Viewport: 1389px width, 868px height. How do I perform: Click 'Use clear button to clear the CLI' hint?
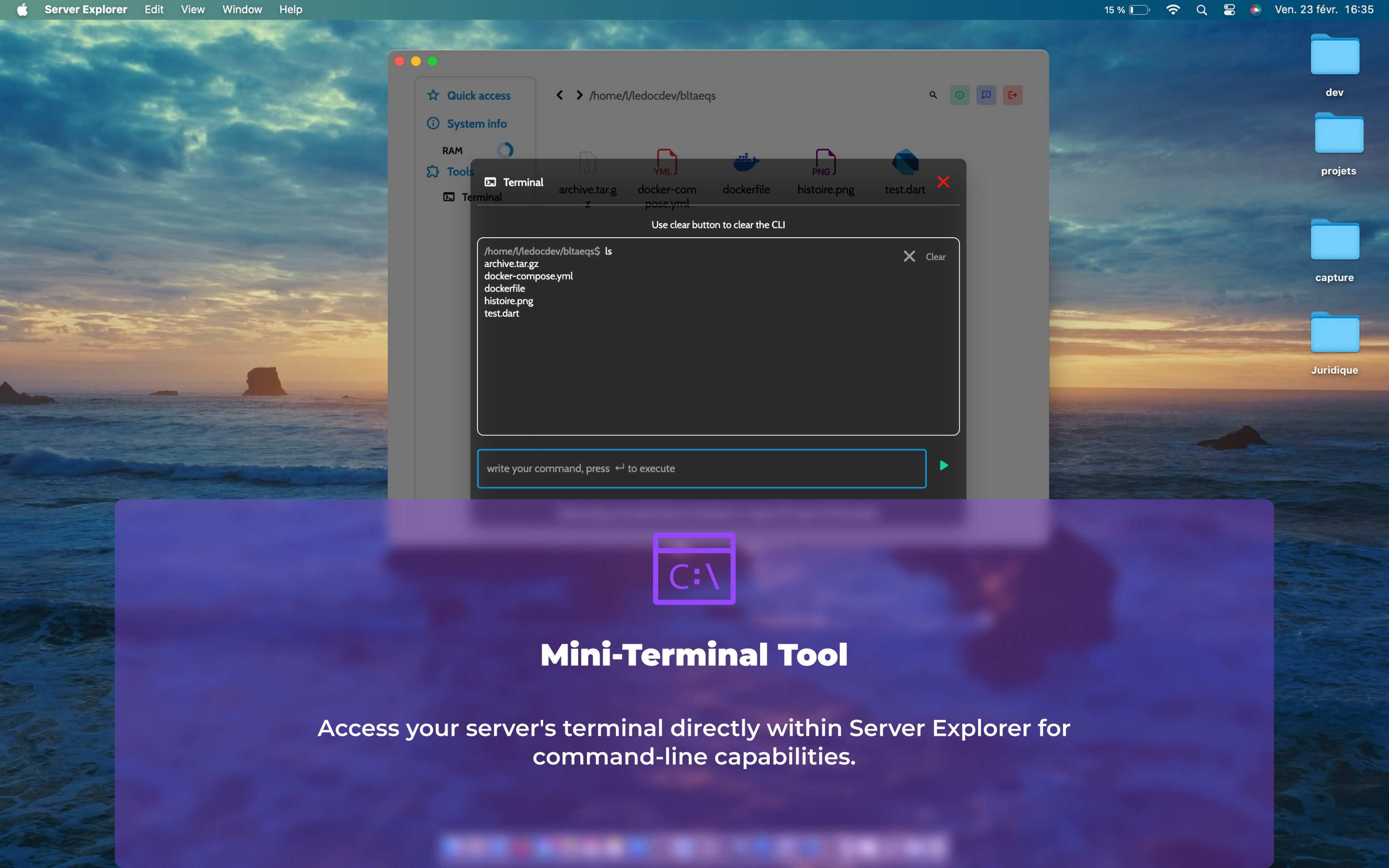(x=718, y=225)
